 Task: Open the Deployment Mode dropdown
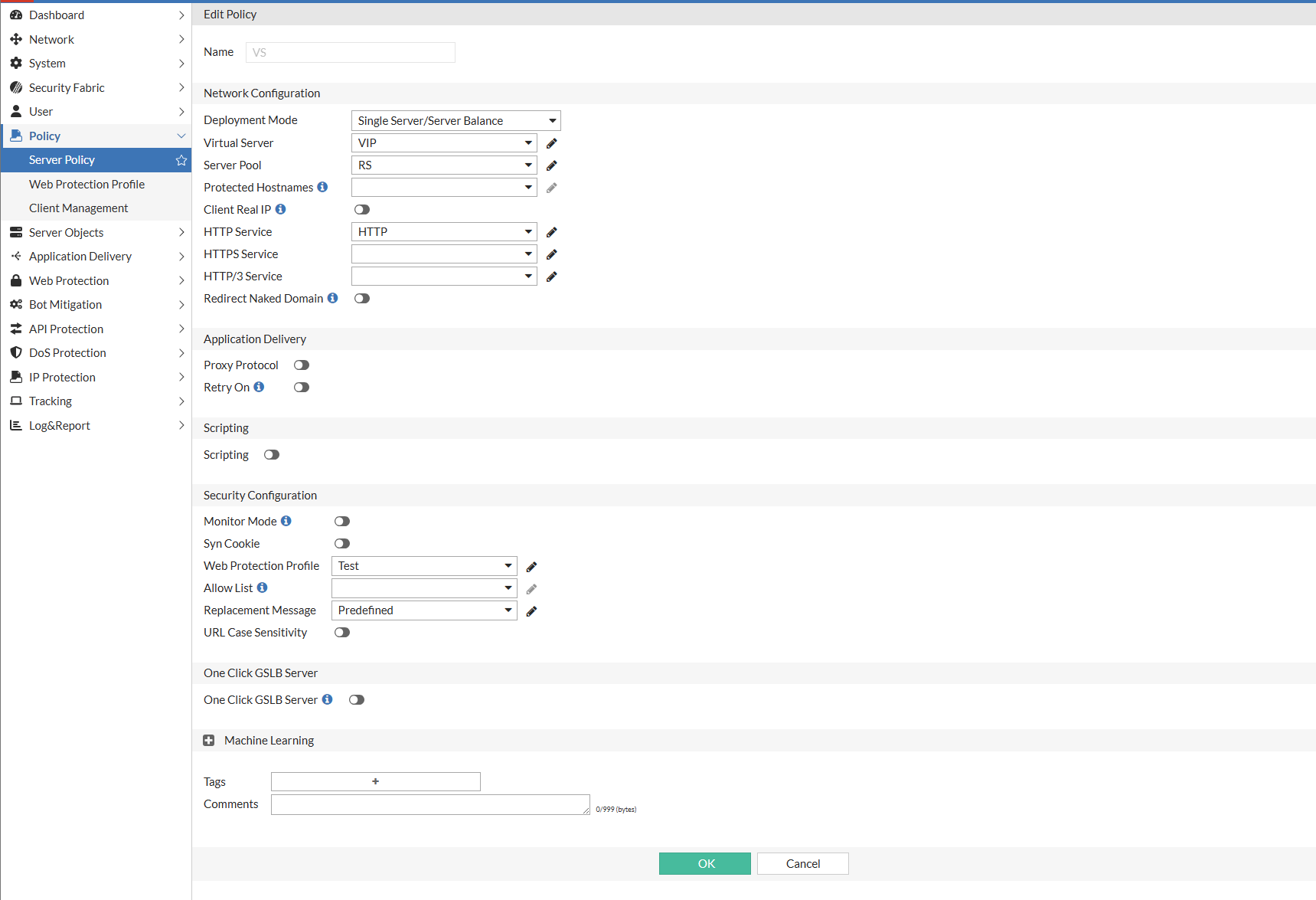456,121
